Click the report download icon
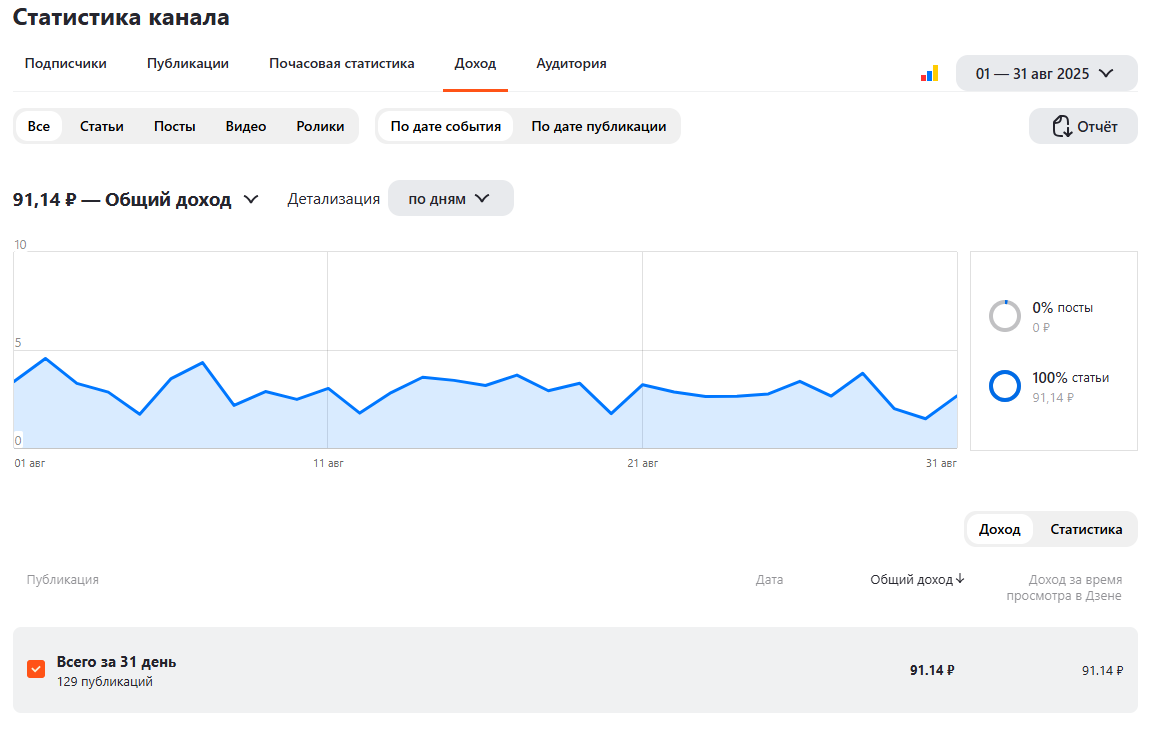Image resolution: width=1170 pixels, height=737 pixels. [1061, 126]
